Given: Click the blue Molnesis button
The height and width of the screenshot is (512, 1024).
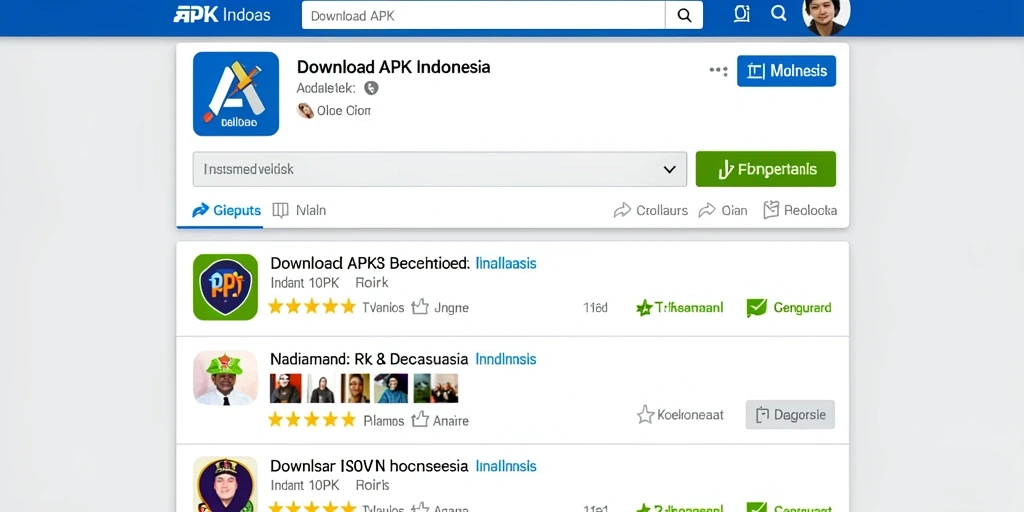Looking at the screenshot, I should [x=786, y=71].
